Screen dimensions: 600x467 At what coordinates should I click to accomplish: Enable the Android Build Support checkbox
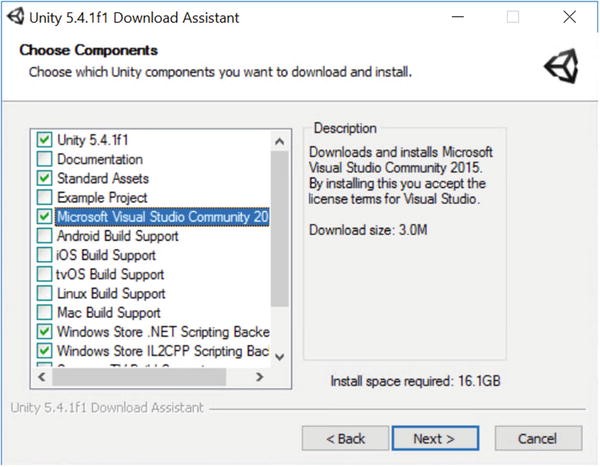44,236
